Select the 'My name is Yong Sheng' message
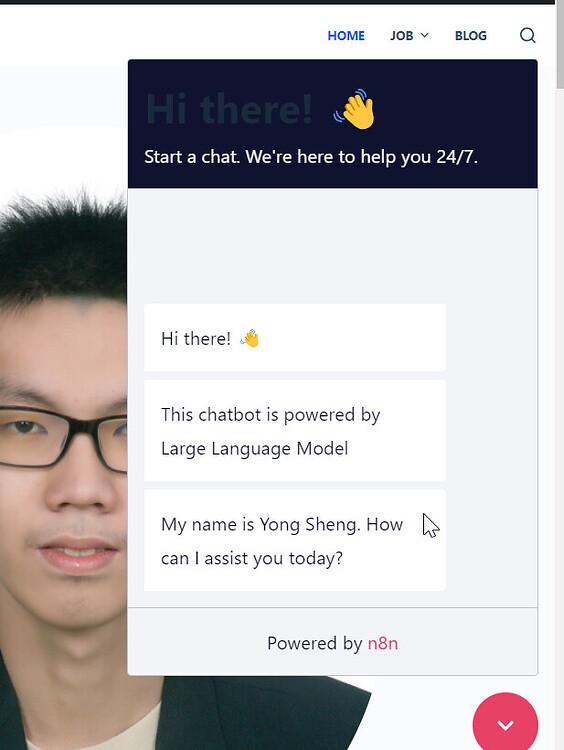 coord(295,540)
